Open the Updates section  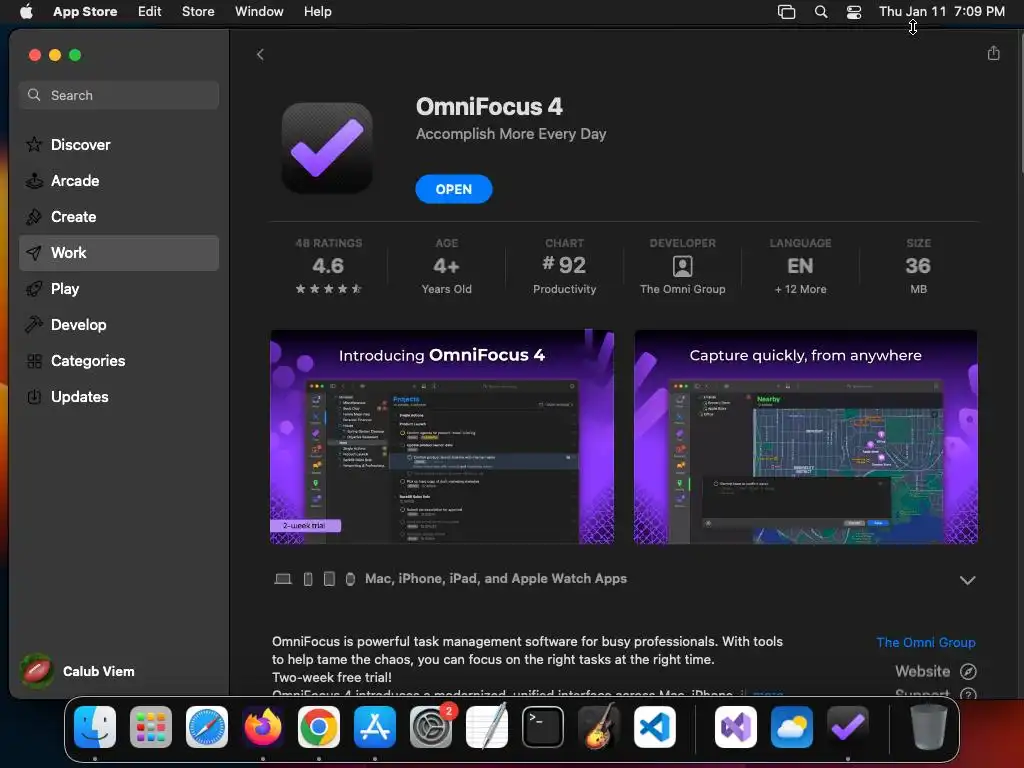[x=119, y=396]
